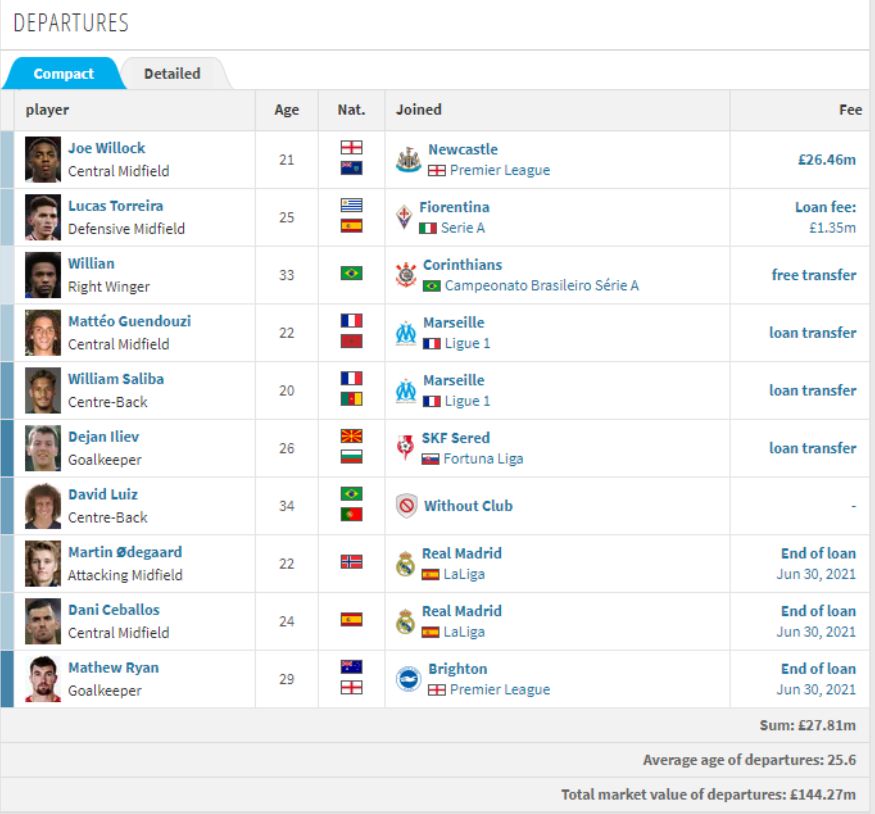Image resolution: width=875 pixels, height=814 pixels.
Task: Open Martin Ødegaard player link
Action: pos(125,552)
